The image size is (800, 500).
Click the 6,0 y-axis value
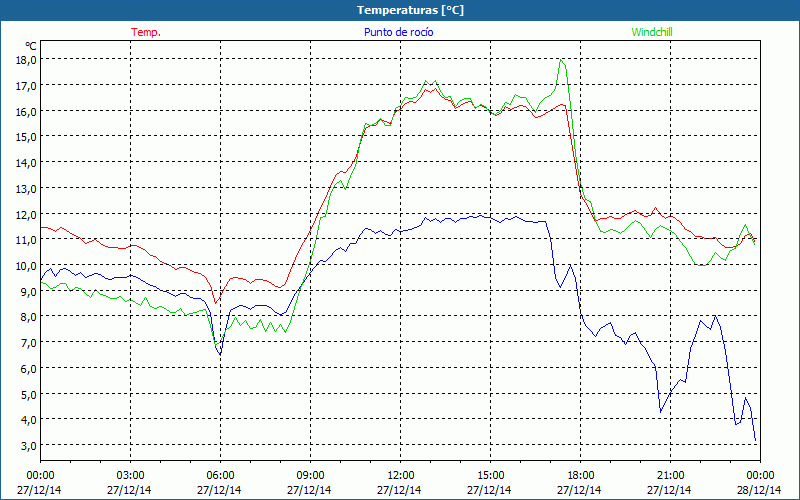[x=29, y=368]
